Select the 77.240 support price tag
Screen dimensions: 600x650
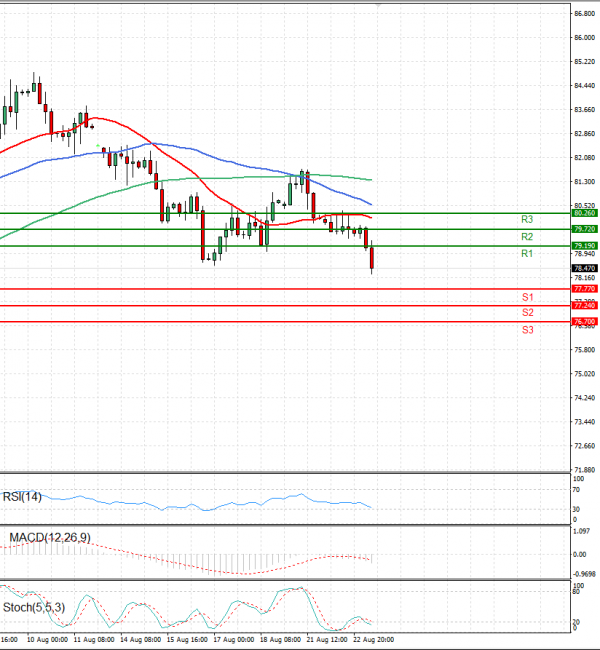coord(585,306)
